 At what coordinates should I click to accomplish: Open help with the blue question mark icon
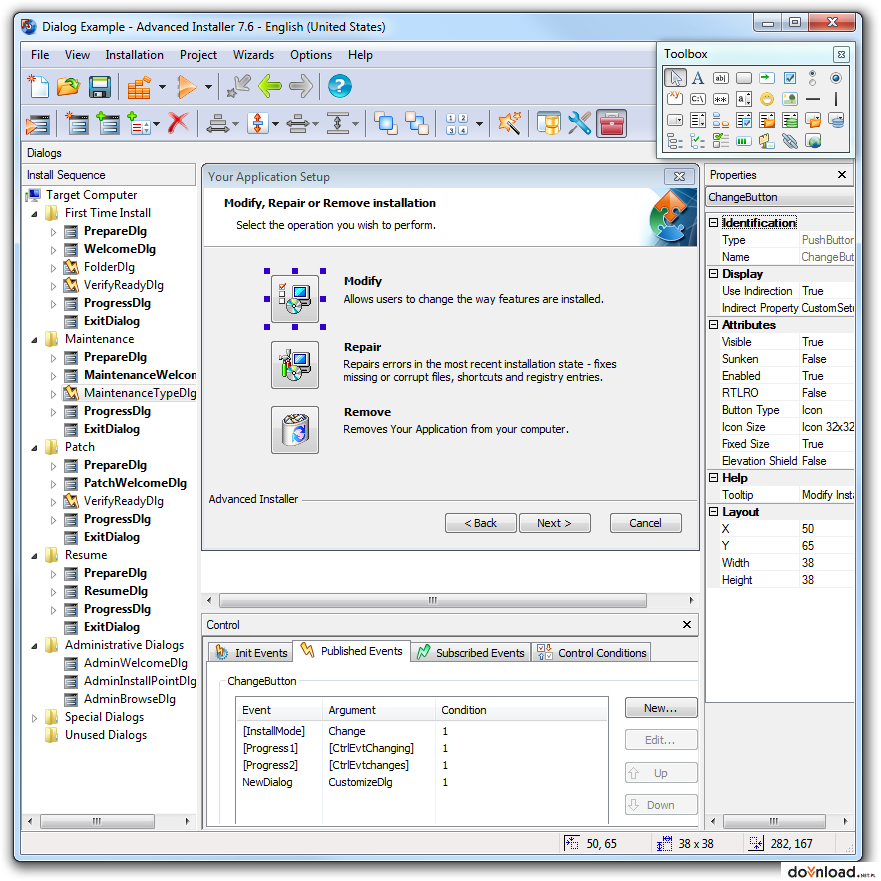point(339,86)
